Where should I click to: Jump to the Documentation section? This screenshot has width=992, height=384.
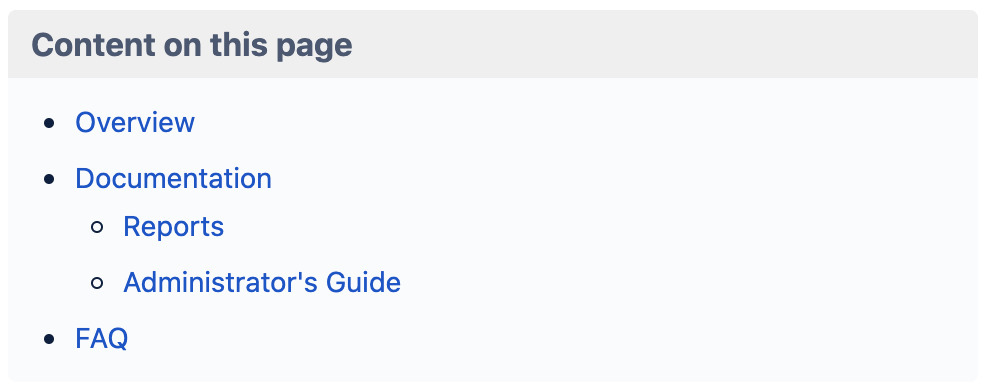173,178
